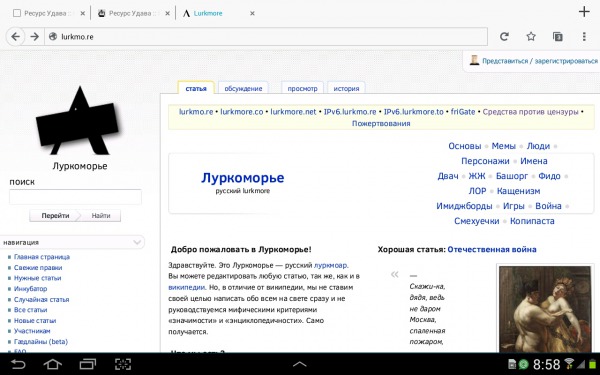The image size is (600, 375).
Task: Open the Пожертвования link
Action: [x=381, y=123]
